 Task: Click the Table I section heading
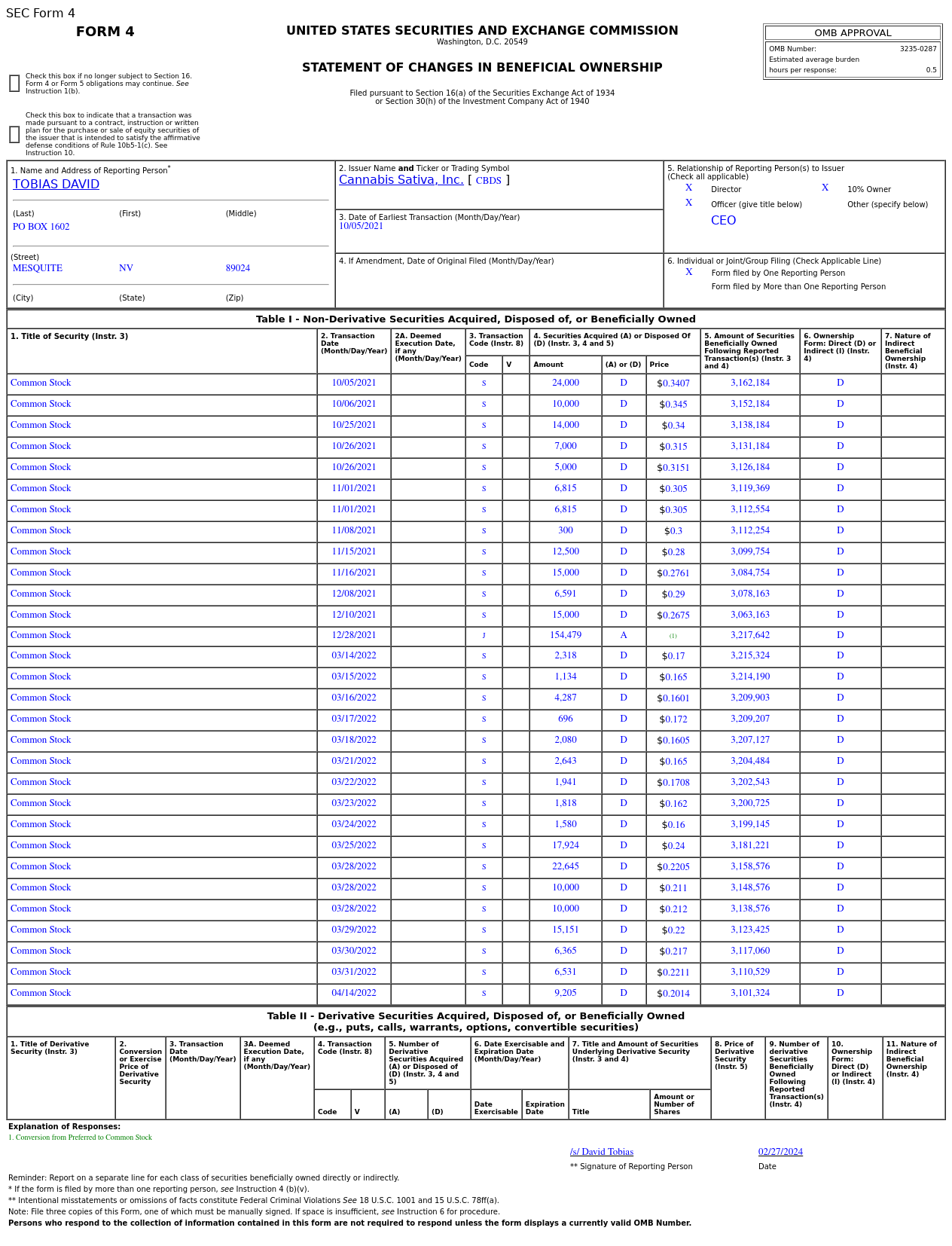[476, 319]
